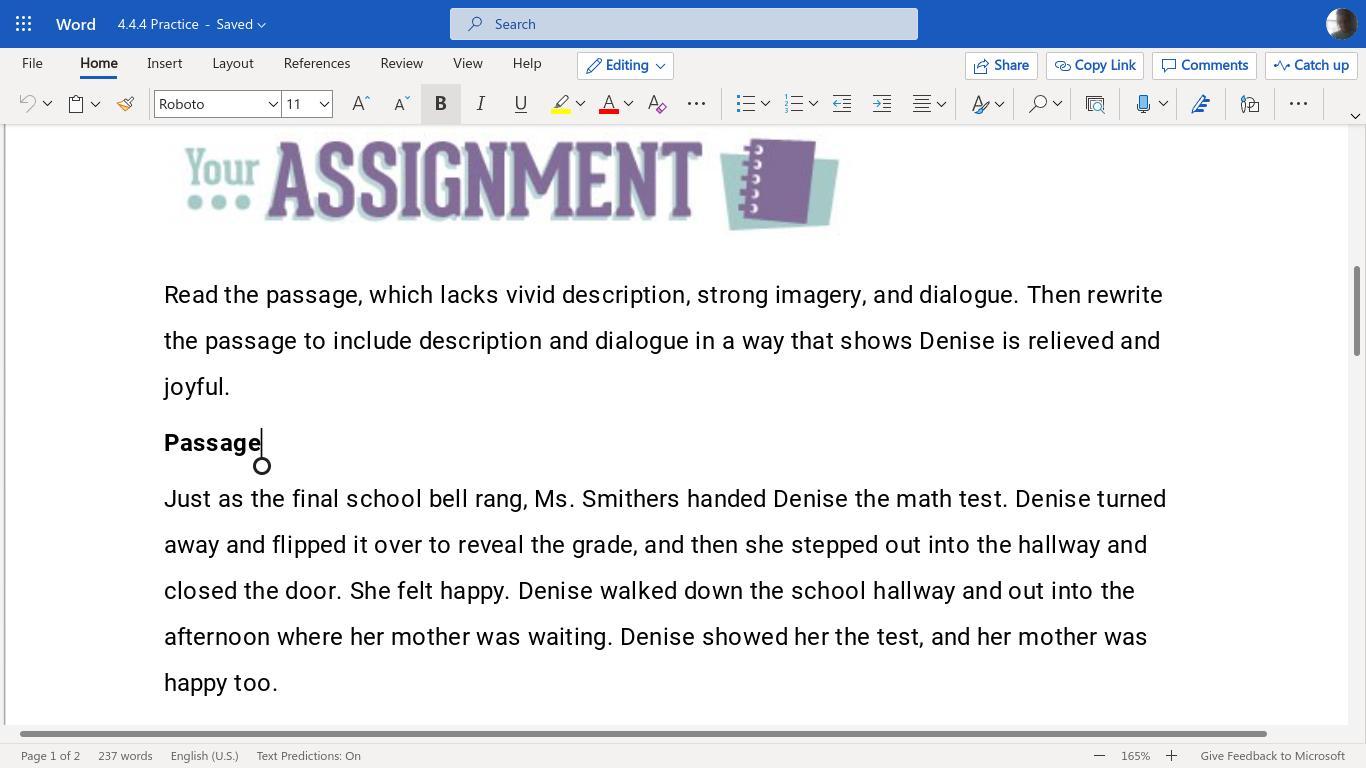Switch to the References tab

point(317,63)
